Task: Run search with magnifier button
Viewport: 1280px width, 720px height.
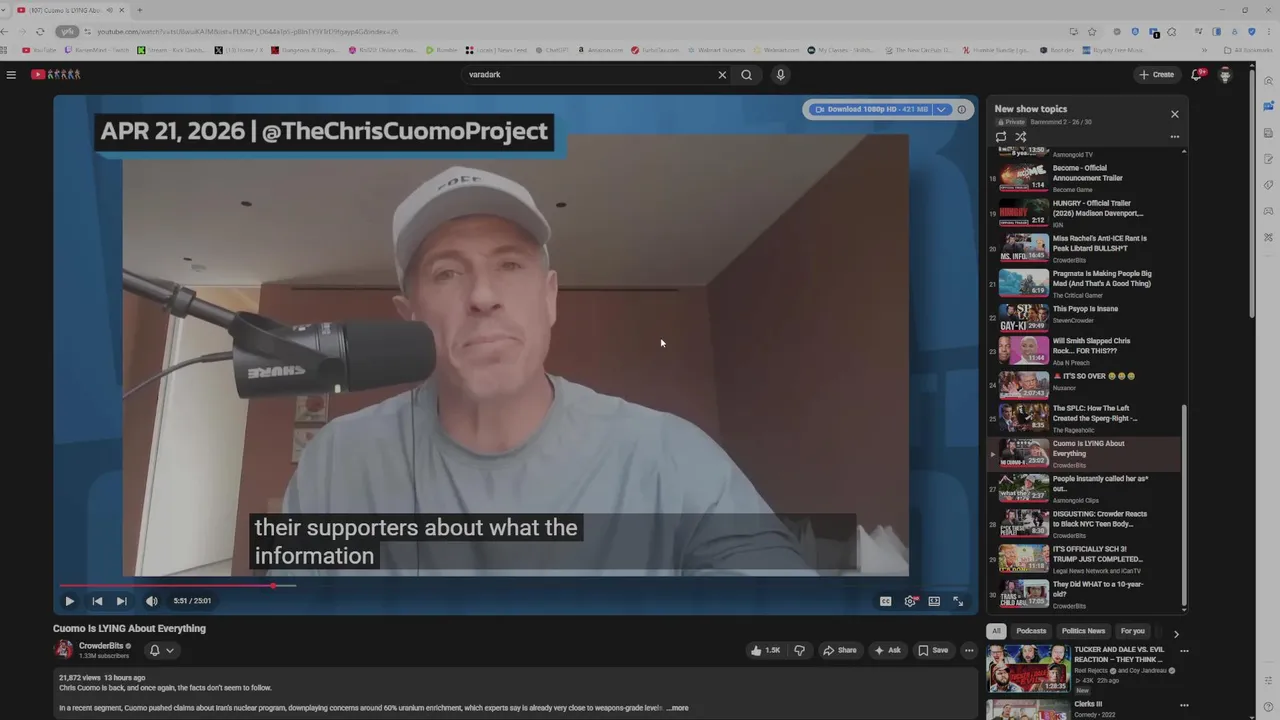Action: pyautogui.click(x=746, y=75)
